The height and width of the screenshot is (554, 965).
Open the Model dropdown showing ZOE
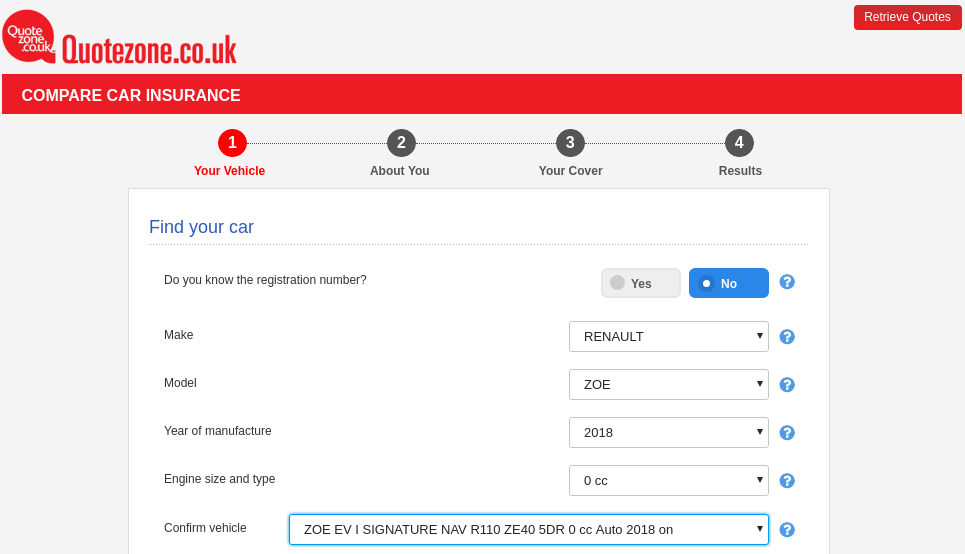[668, 384]
